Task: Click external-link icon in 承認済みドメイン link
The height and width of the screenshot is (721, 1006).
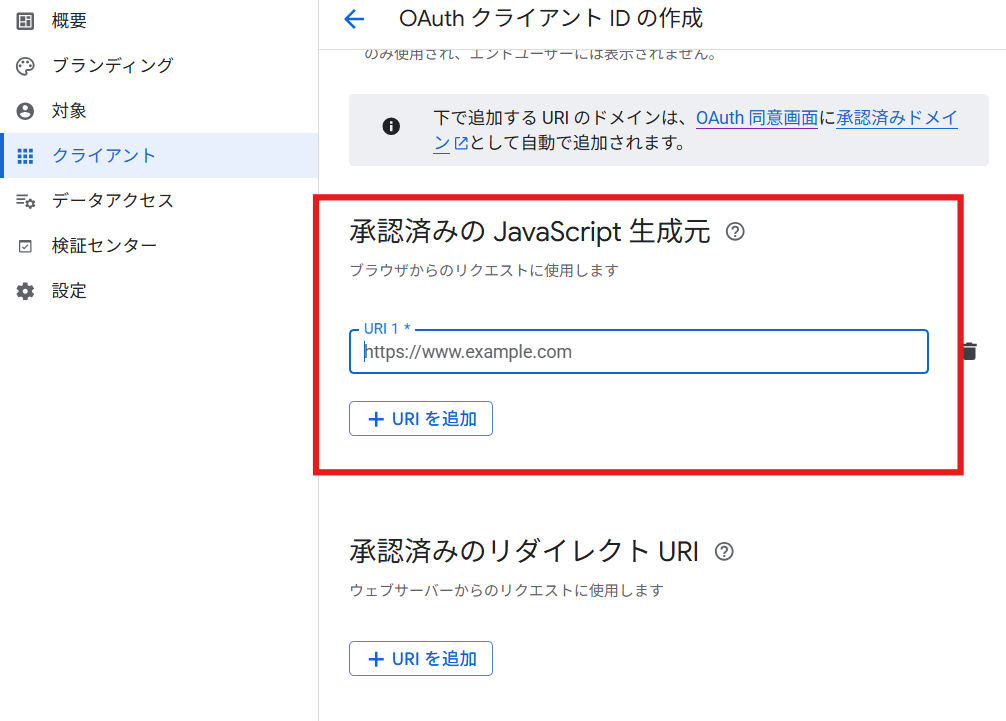Action: [461, 144]
